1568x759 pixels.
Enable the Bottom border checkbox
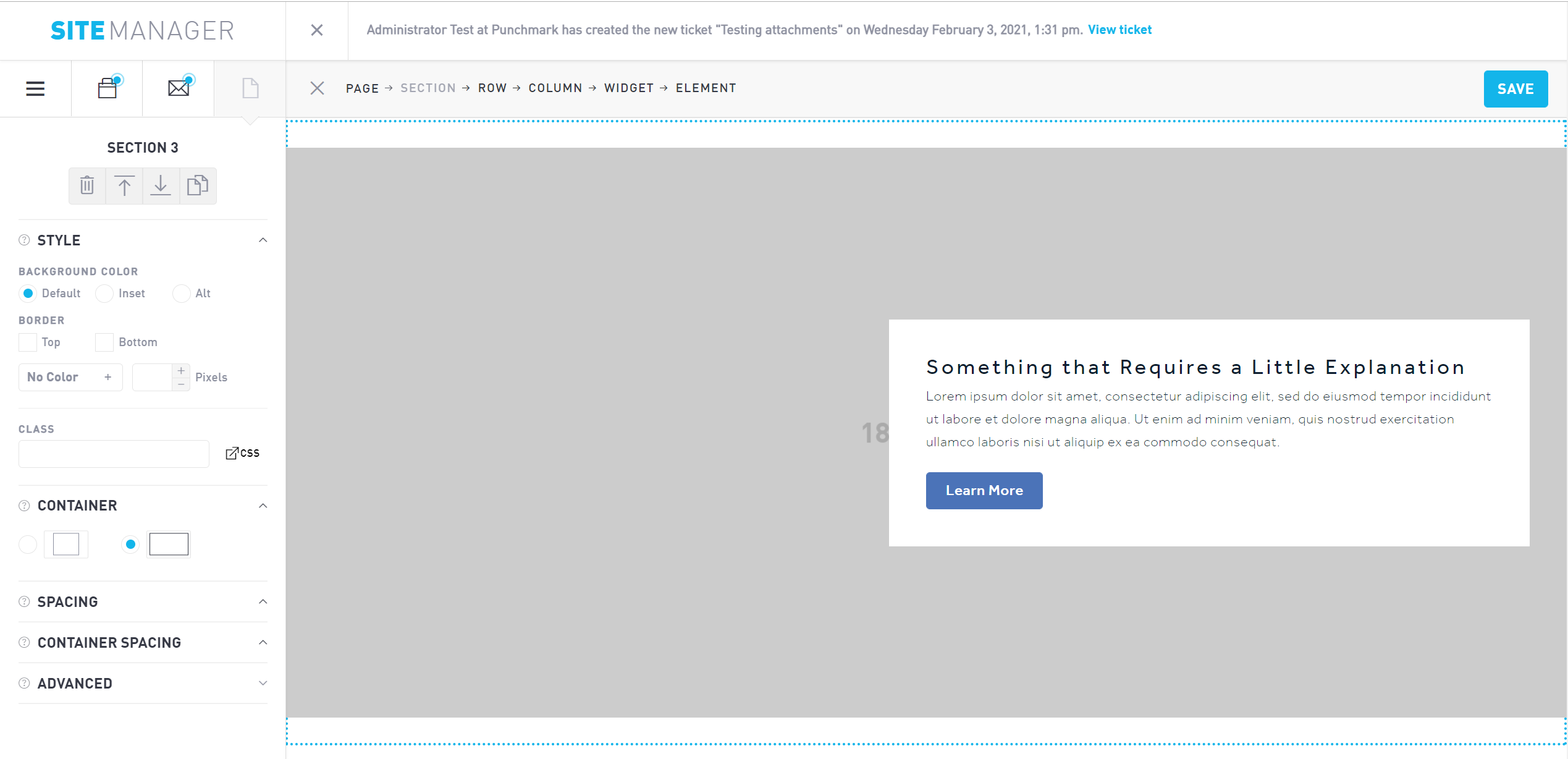coord(104,342)
